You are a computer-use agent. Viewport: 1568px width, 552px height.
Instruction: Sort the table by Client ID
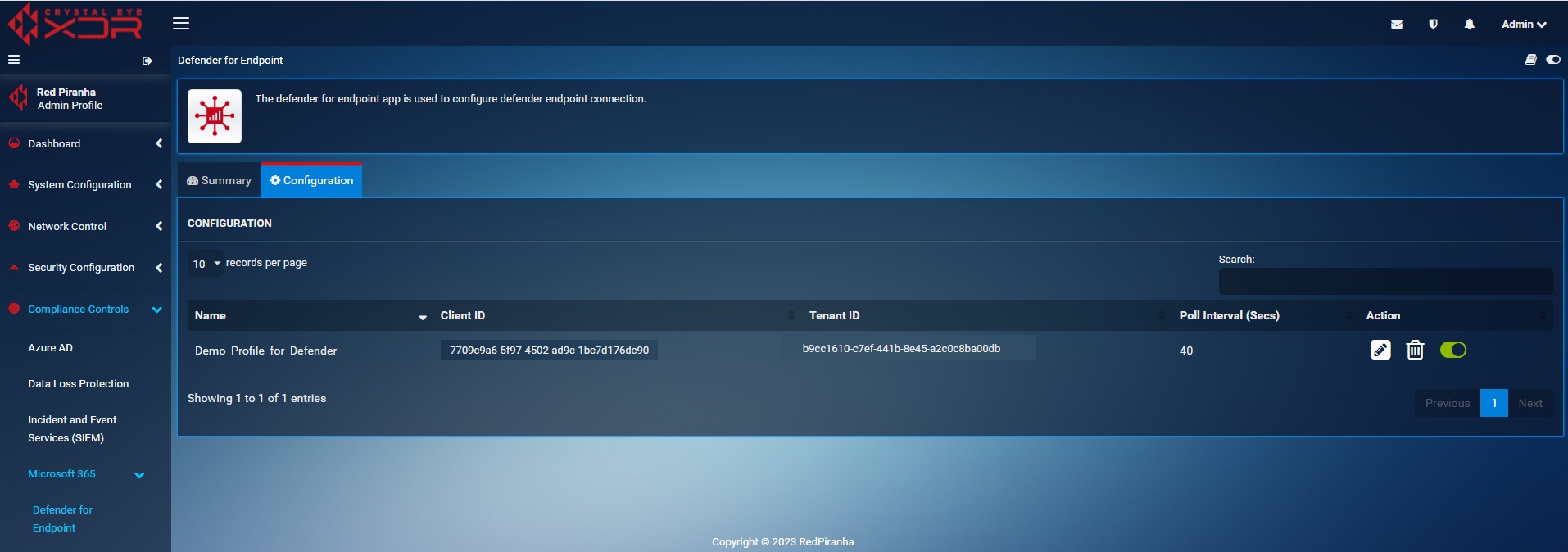click(x=618, y=316)
